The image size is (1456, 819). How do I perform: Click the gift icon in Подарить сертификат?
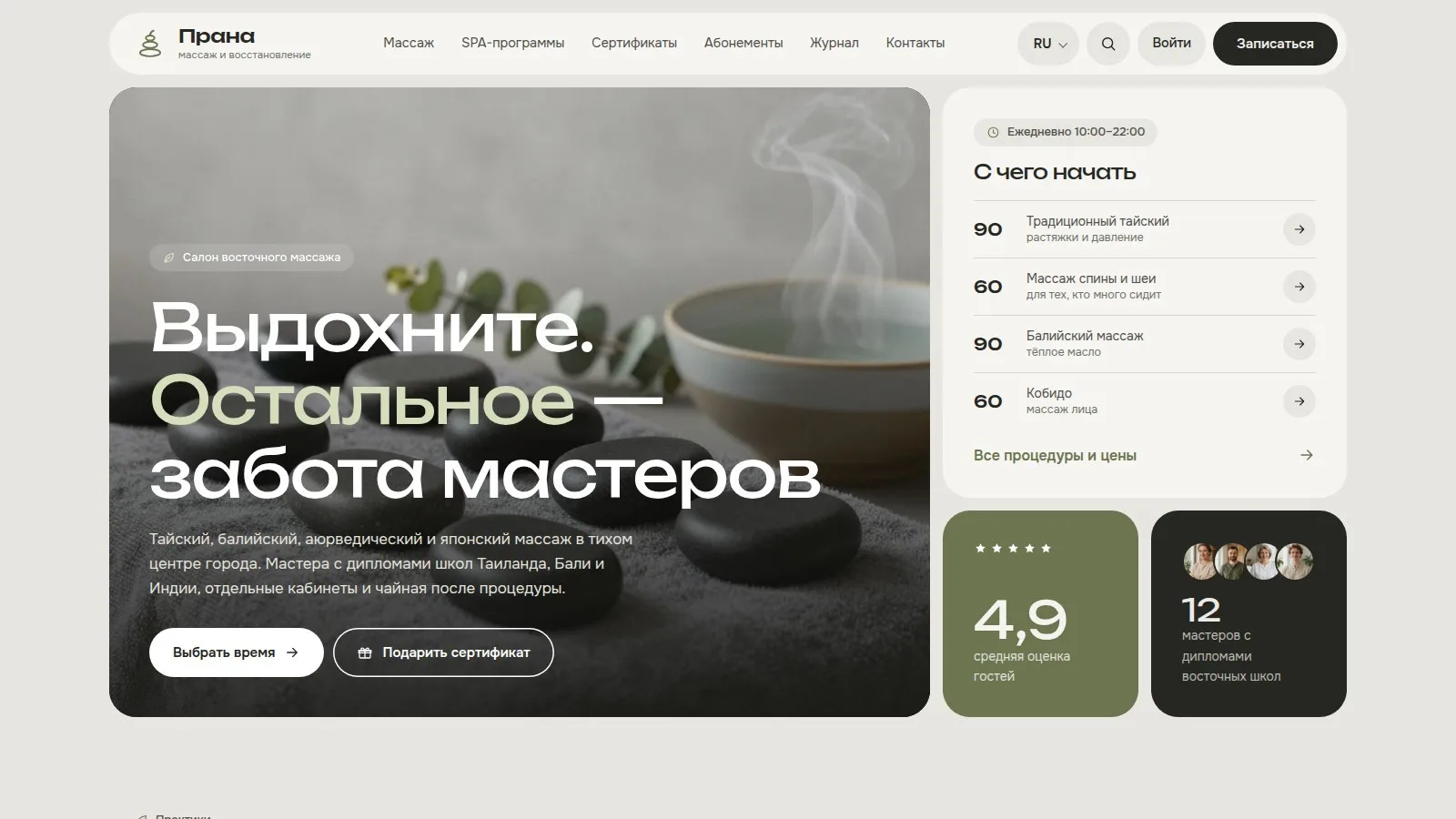365,652
